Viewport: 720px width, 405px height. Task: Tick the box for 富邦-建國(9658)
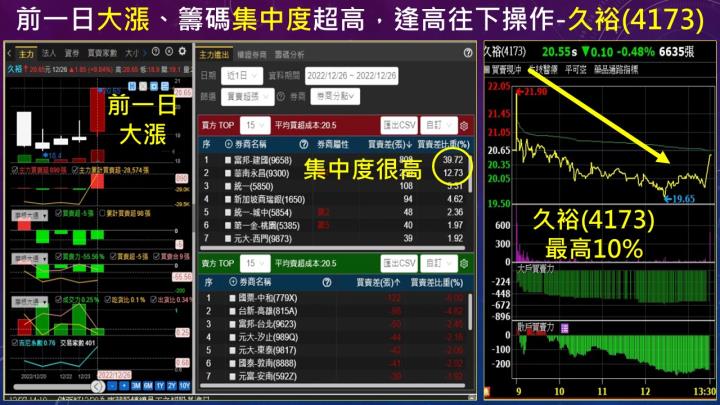(x=228, y=160)
